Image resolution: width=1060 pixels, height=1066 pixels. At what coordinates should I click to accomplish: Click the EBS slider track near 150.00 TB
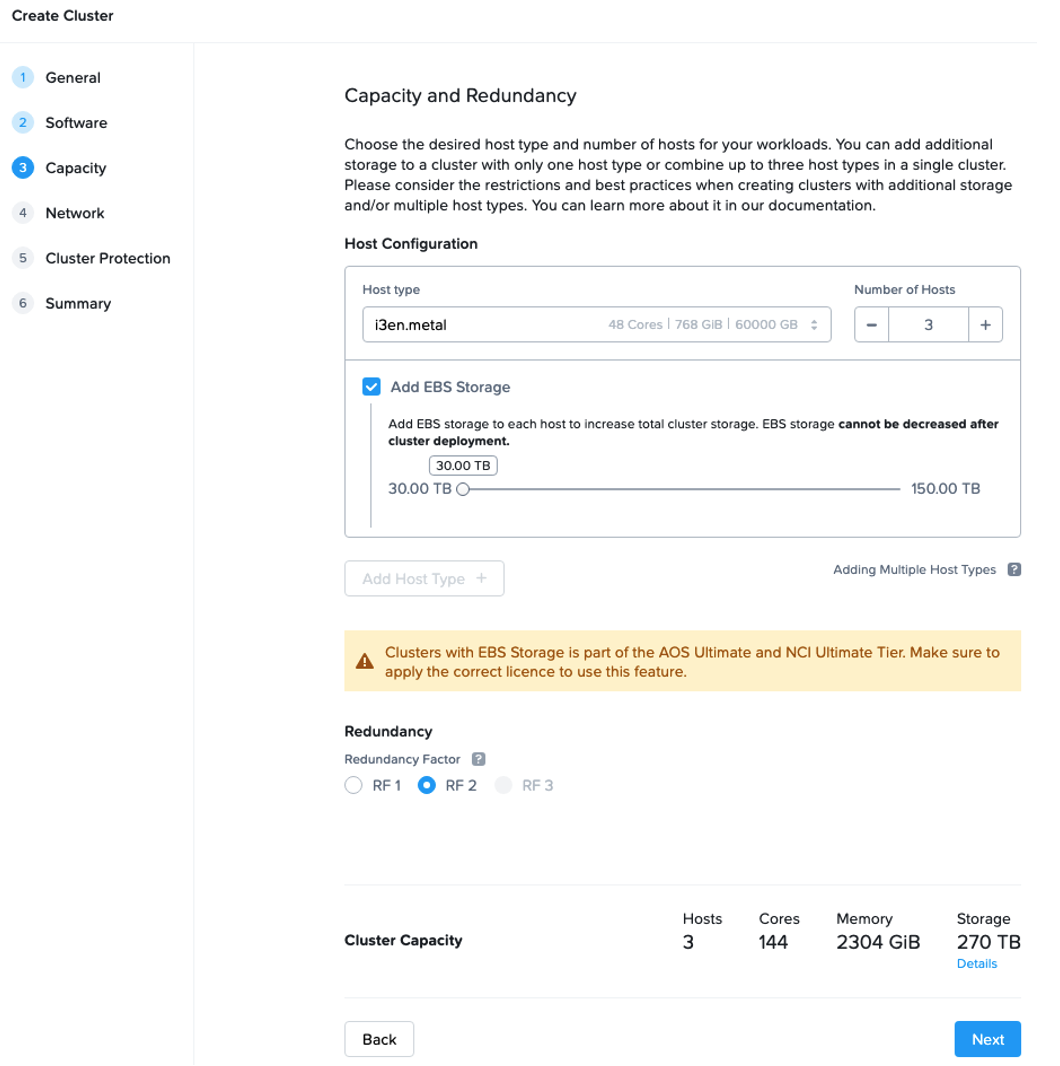(x=895, y=489)
